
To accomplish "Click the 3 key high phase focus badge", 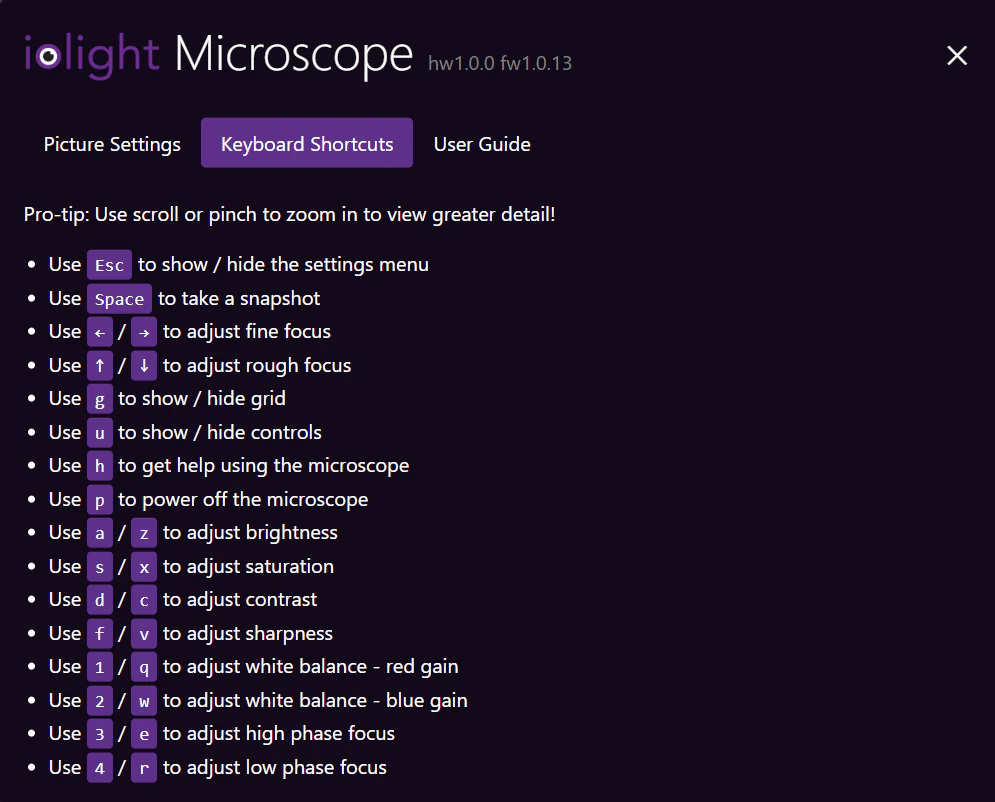I will 99,733.
